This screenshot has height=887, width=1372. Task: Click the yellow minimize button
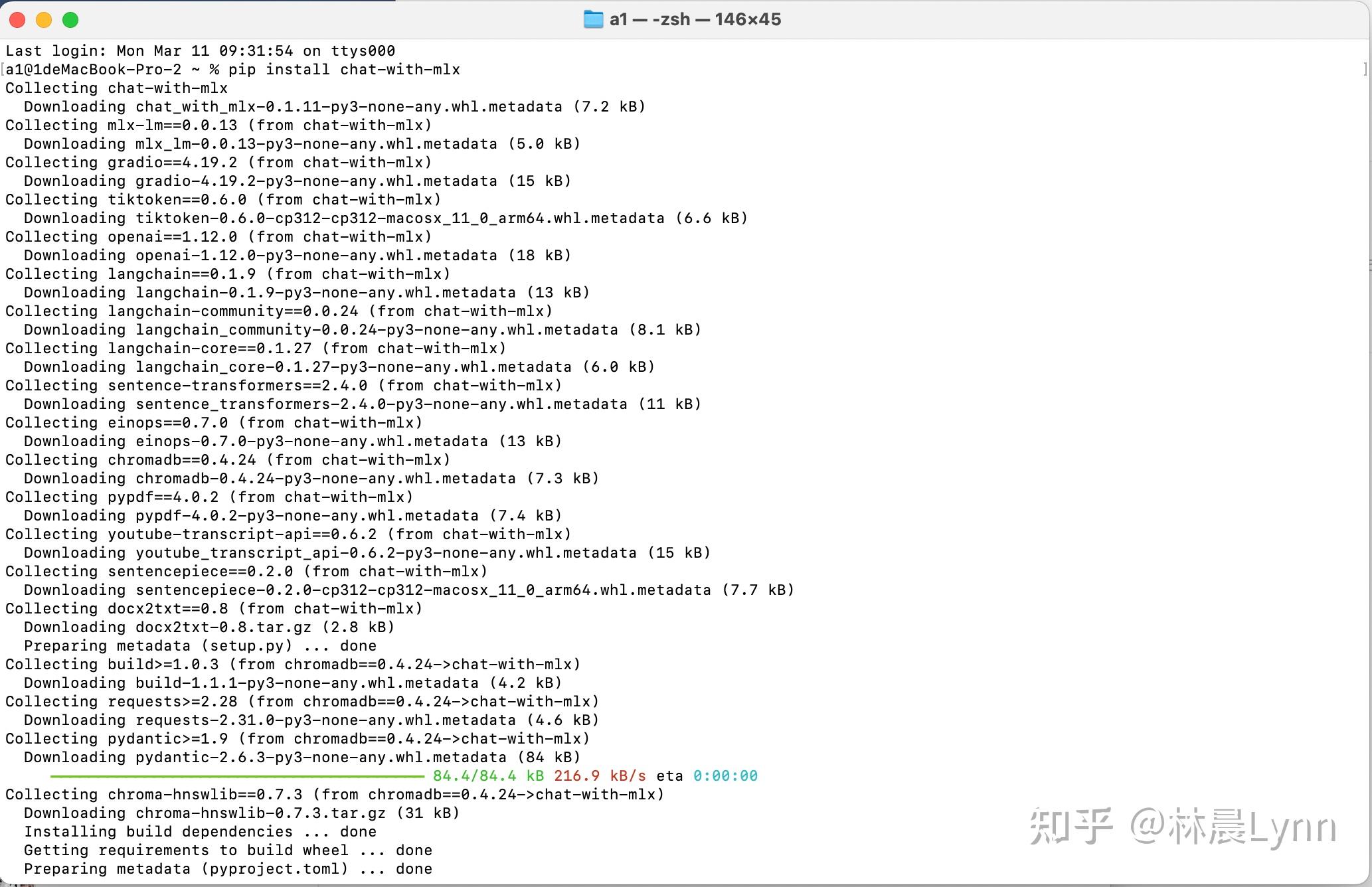point(44,20)
